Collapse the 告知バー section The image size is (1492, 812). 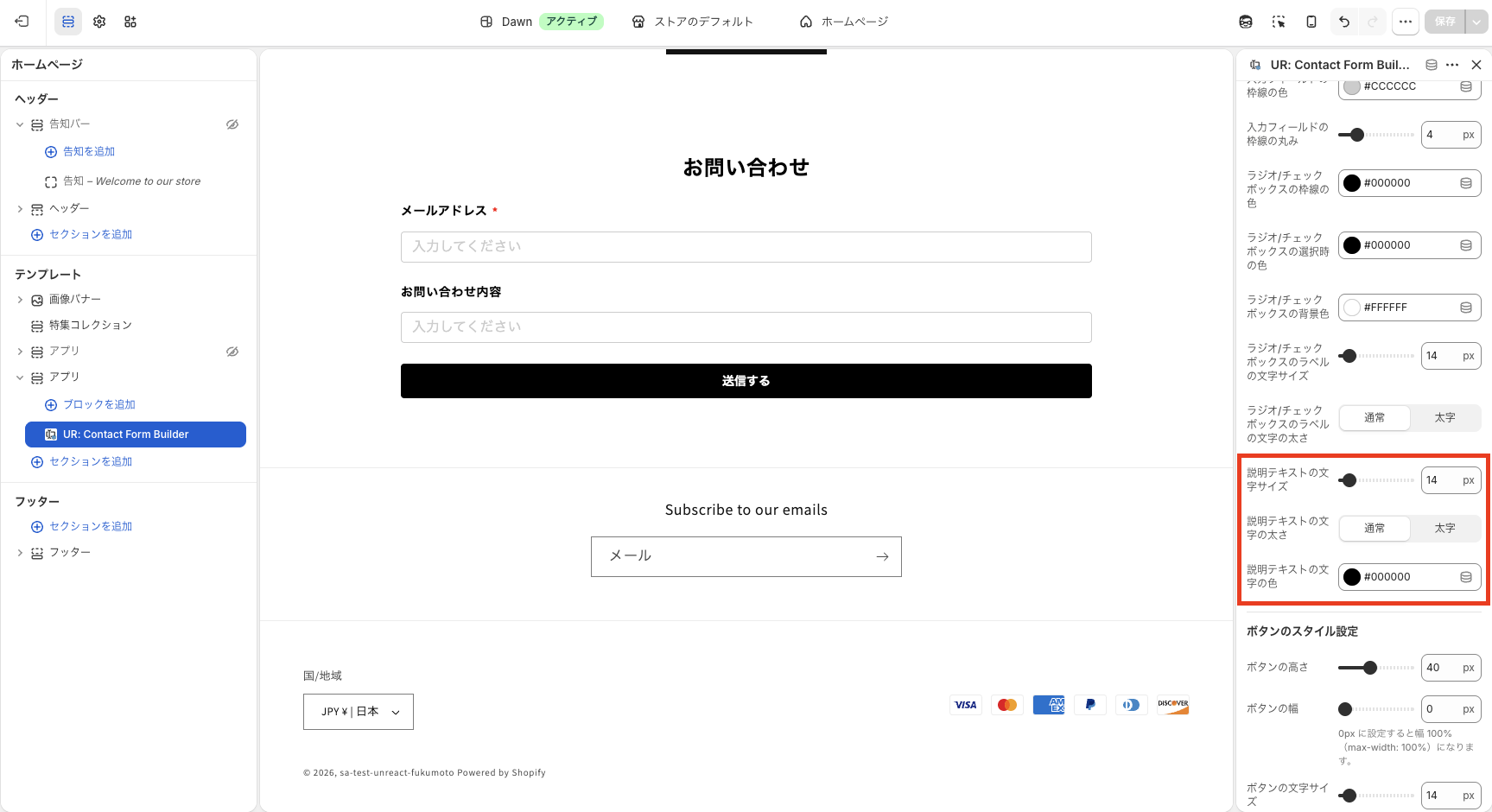(20, 124)
